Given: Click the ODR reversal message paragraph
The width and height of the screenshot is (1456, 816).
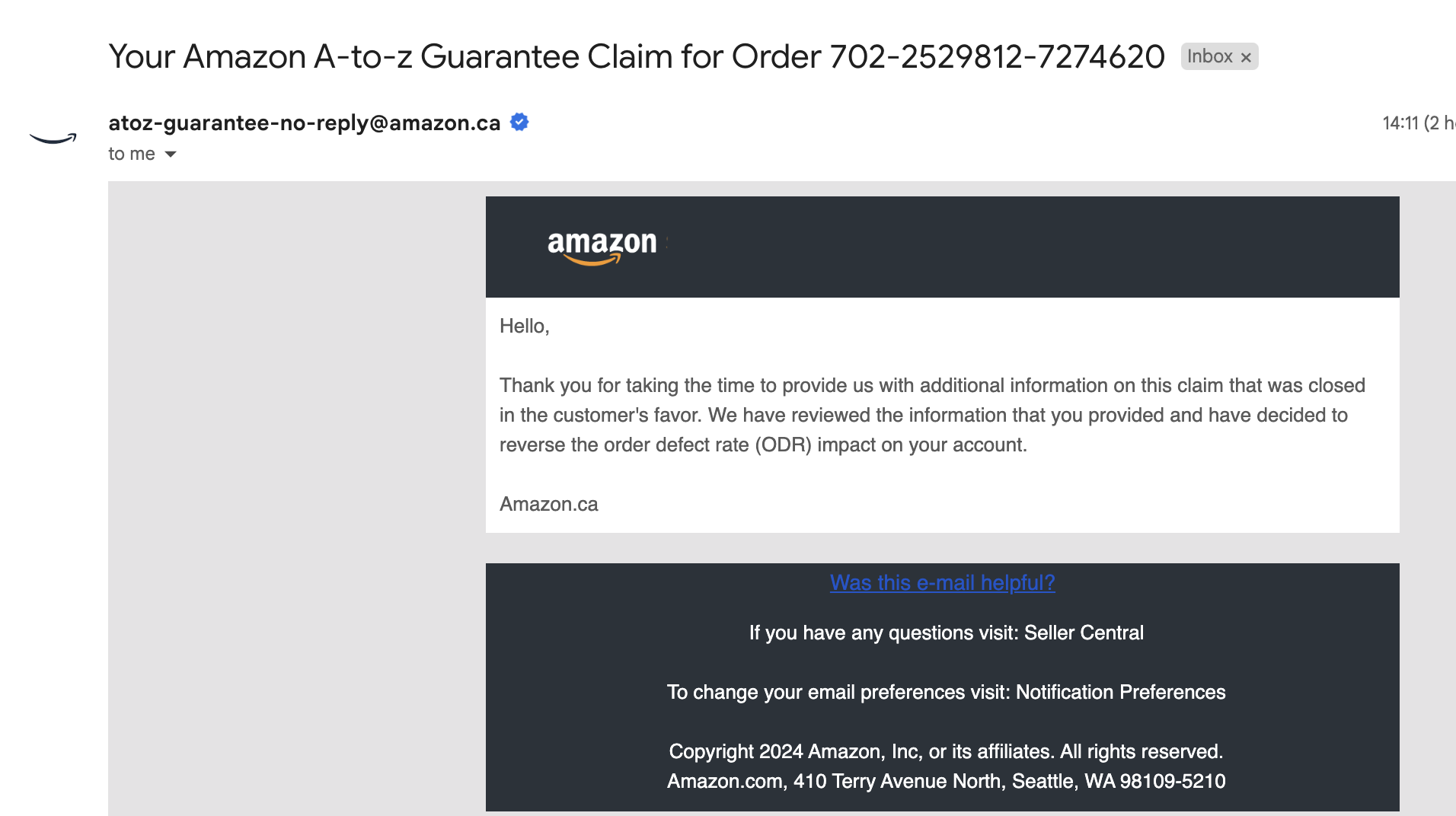Looking at the screenshot, I should pyautogui.click(x=932, y=415).
